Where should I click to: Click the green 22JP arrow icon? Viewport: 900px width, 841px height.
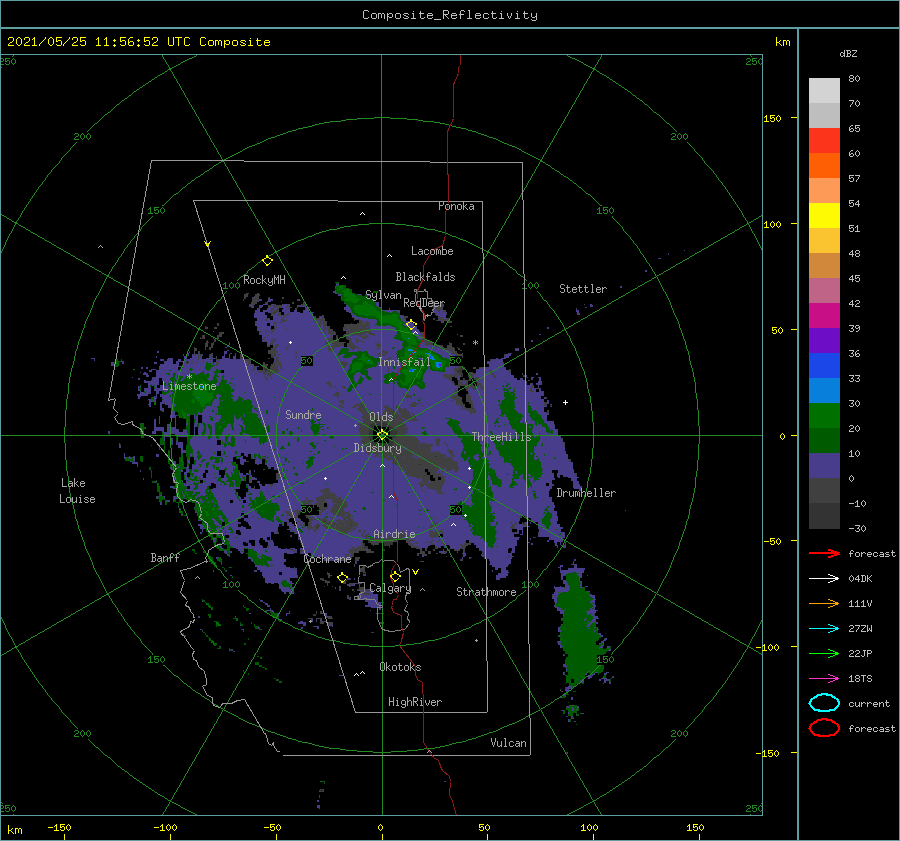pos(824,653)
